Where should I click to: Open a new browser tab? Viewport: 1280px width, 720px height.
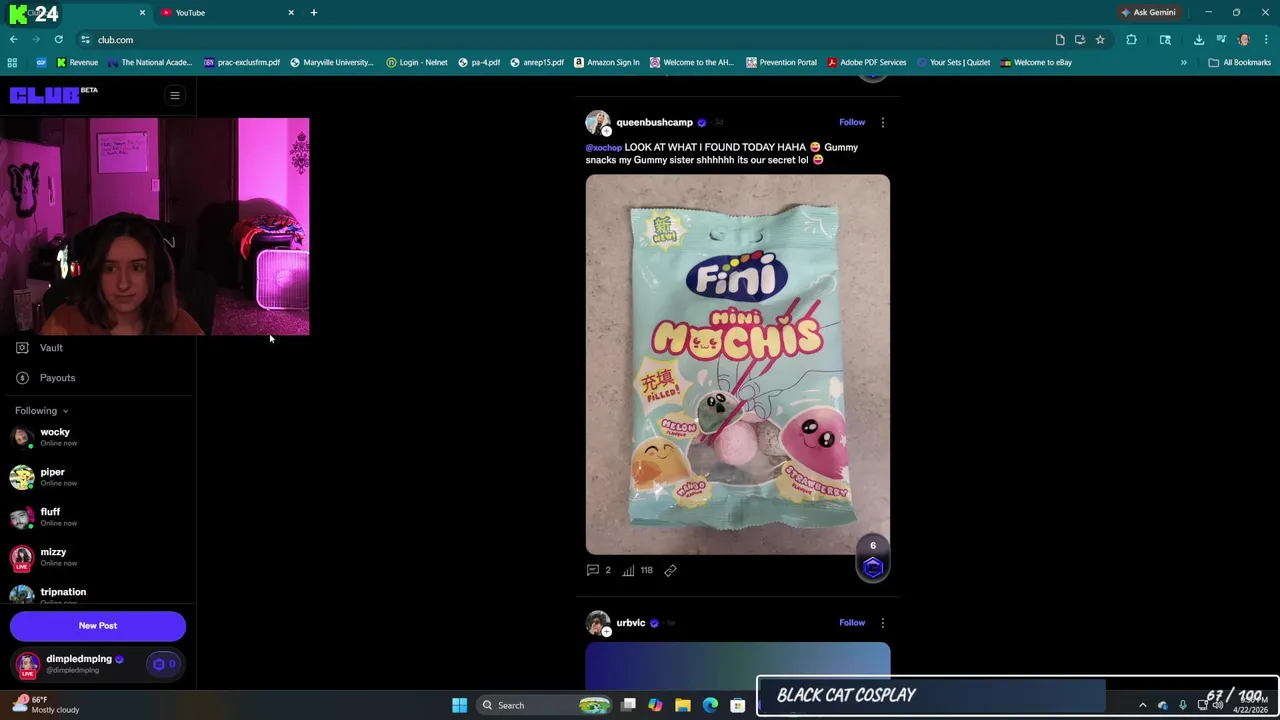314,13
